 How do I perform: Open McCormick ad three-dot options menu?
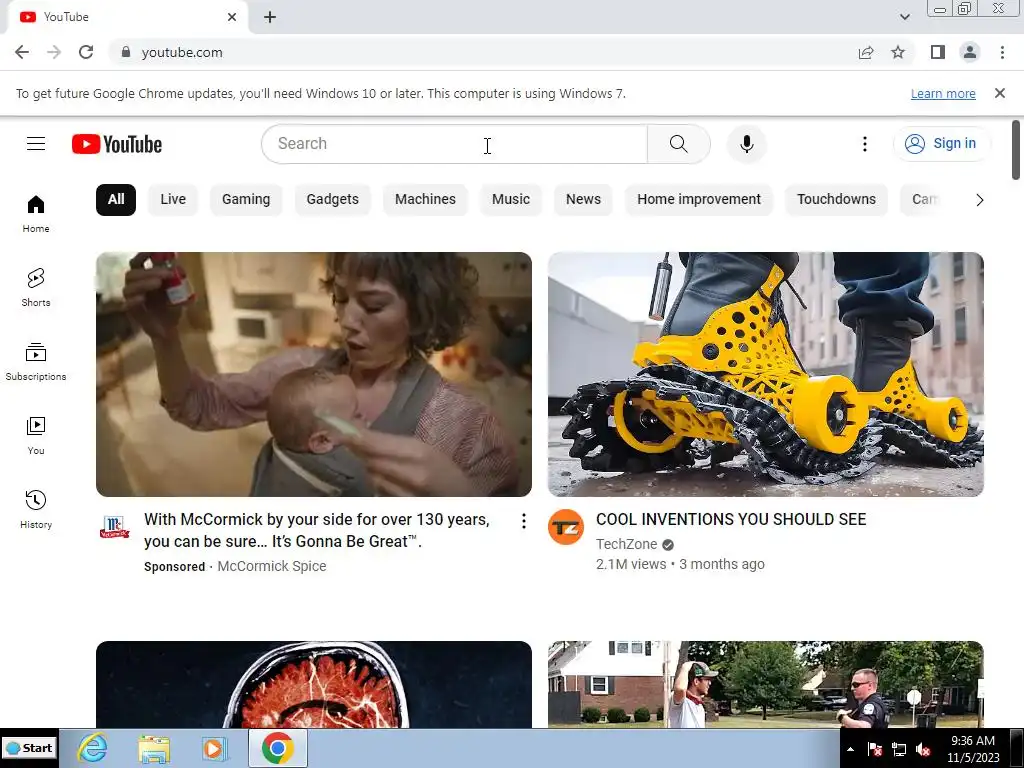tap(523, 520)
